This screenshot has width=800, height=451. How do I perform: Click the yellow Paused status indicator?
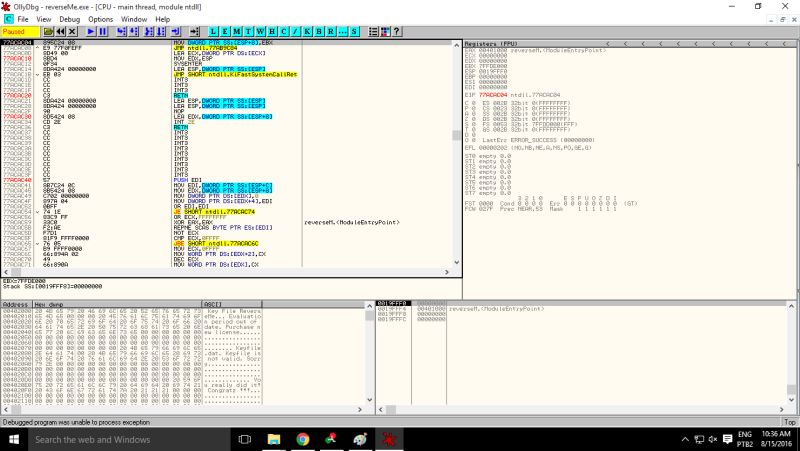pos(20,32)
